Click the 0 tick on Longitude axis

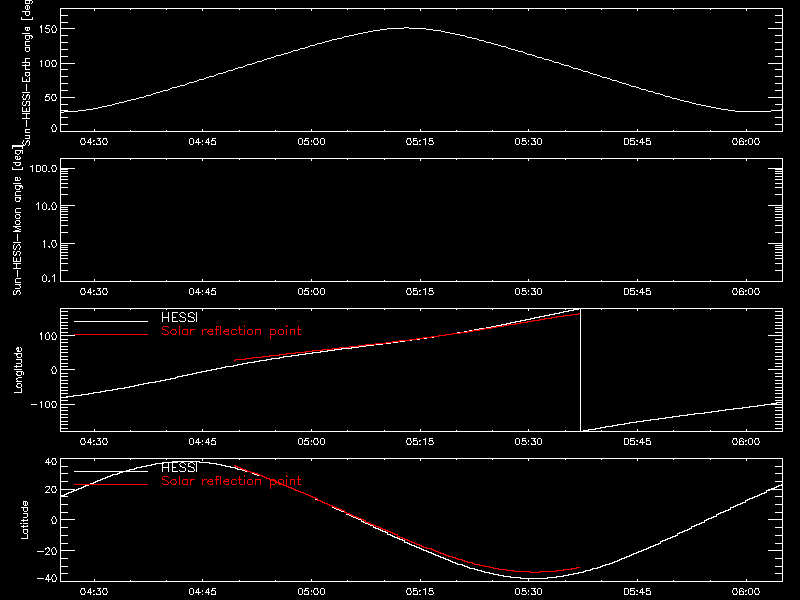point(54,370)
